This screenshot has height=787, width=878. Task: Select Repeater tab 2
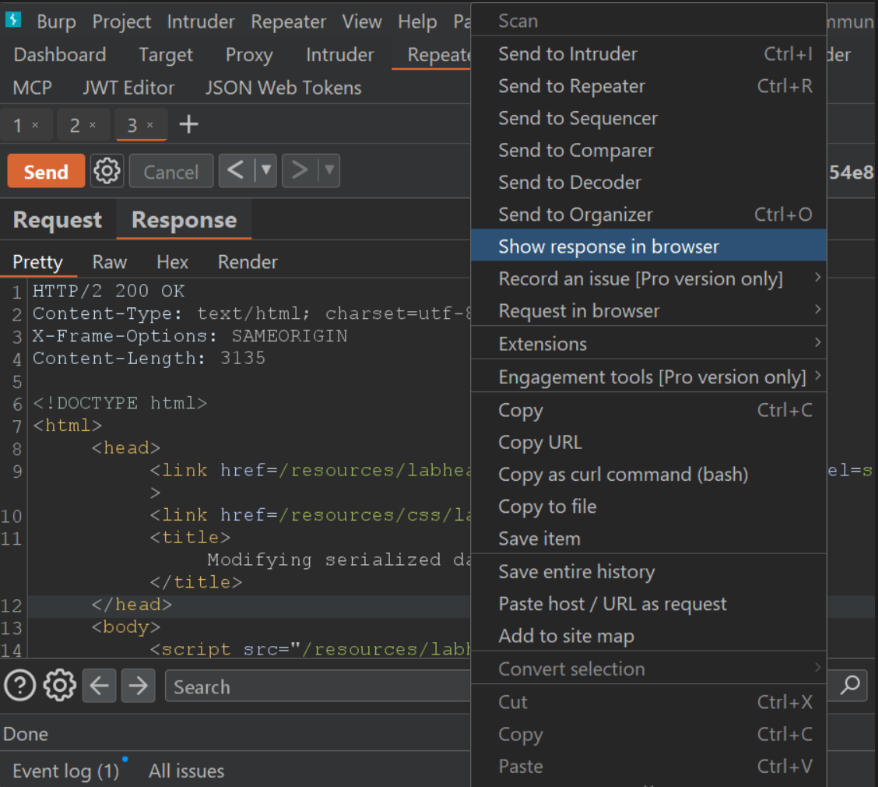[x=75, y=125]
